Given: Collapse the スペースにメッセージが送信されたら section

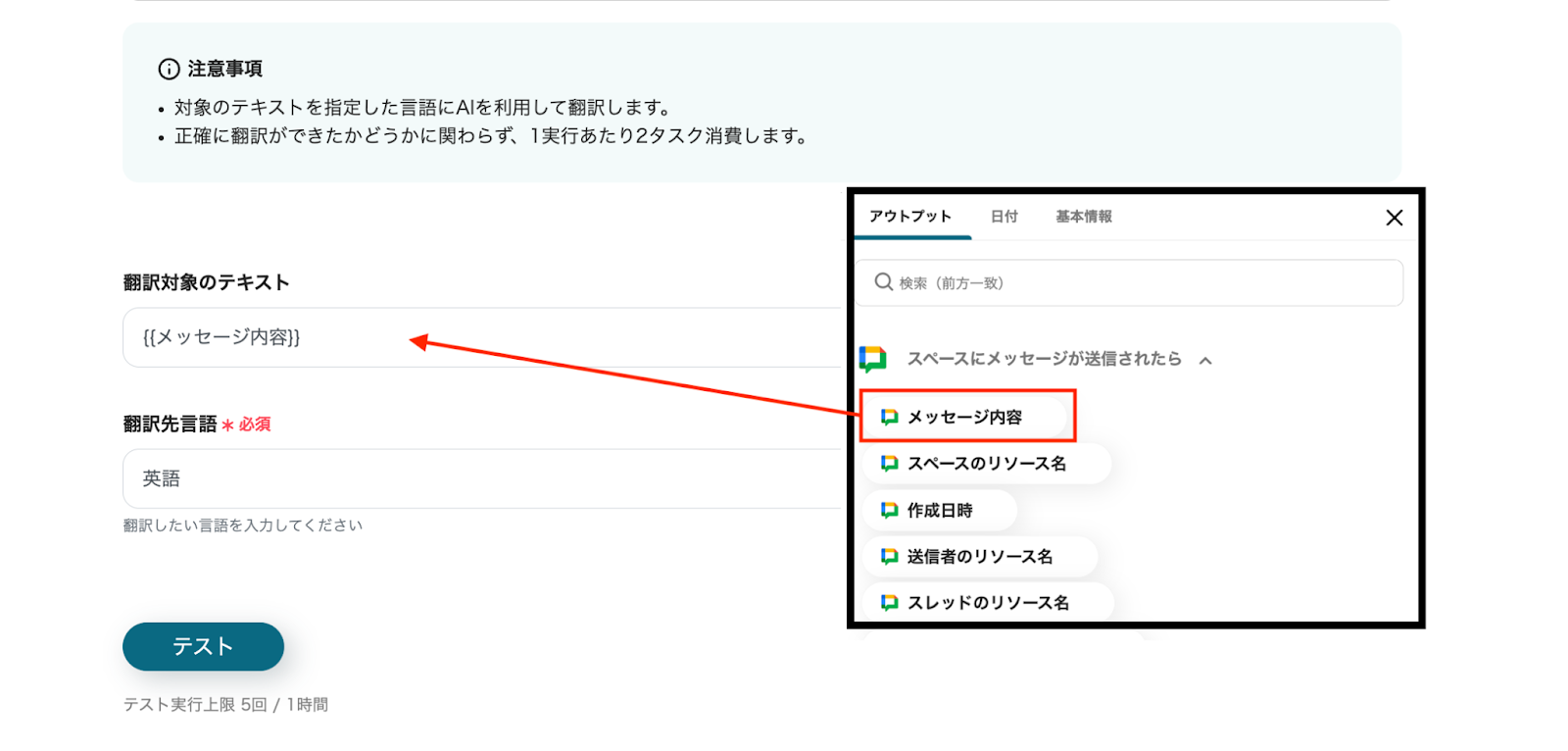Looking at the screenshot, I should point(1205,360).
